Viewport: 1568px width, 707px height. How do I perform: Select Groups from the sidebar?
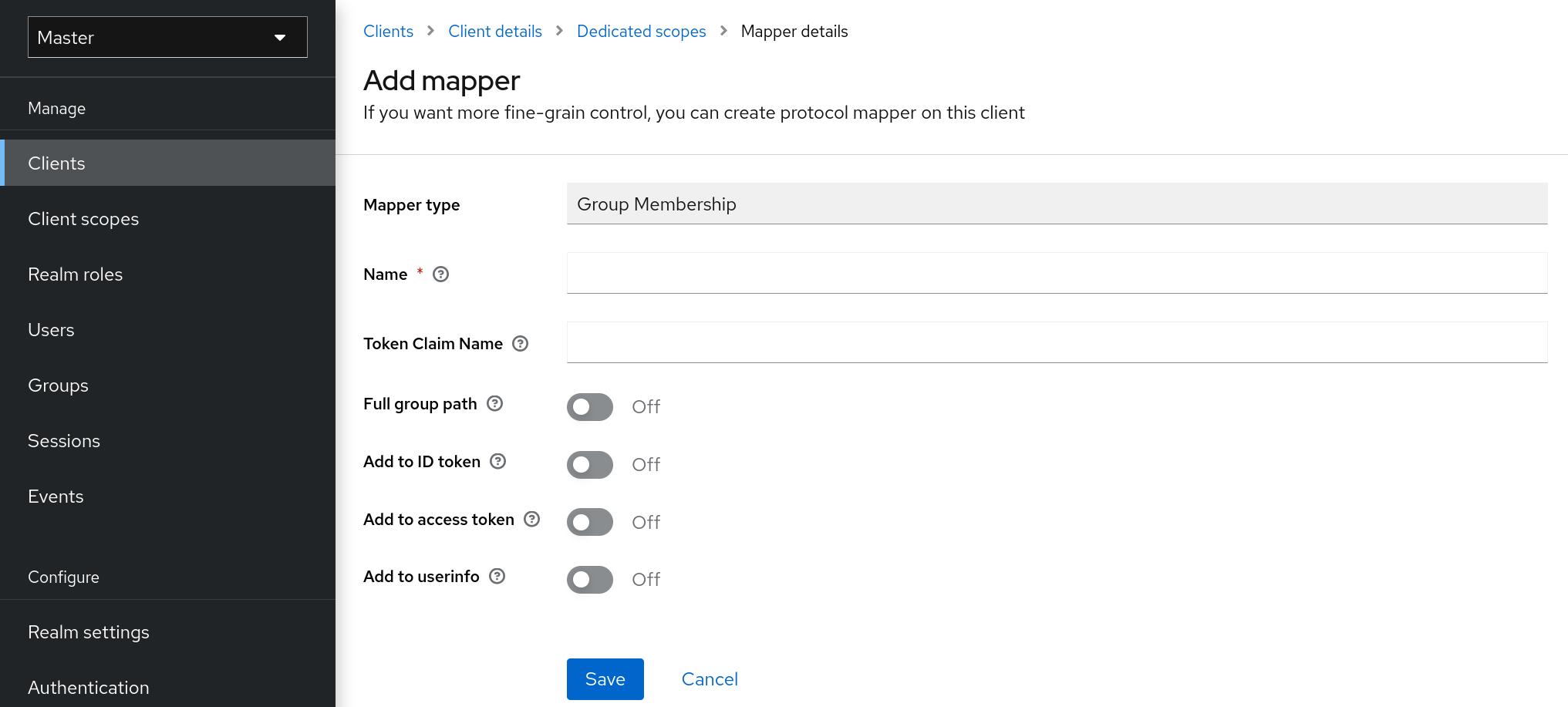coord(58,385)
